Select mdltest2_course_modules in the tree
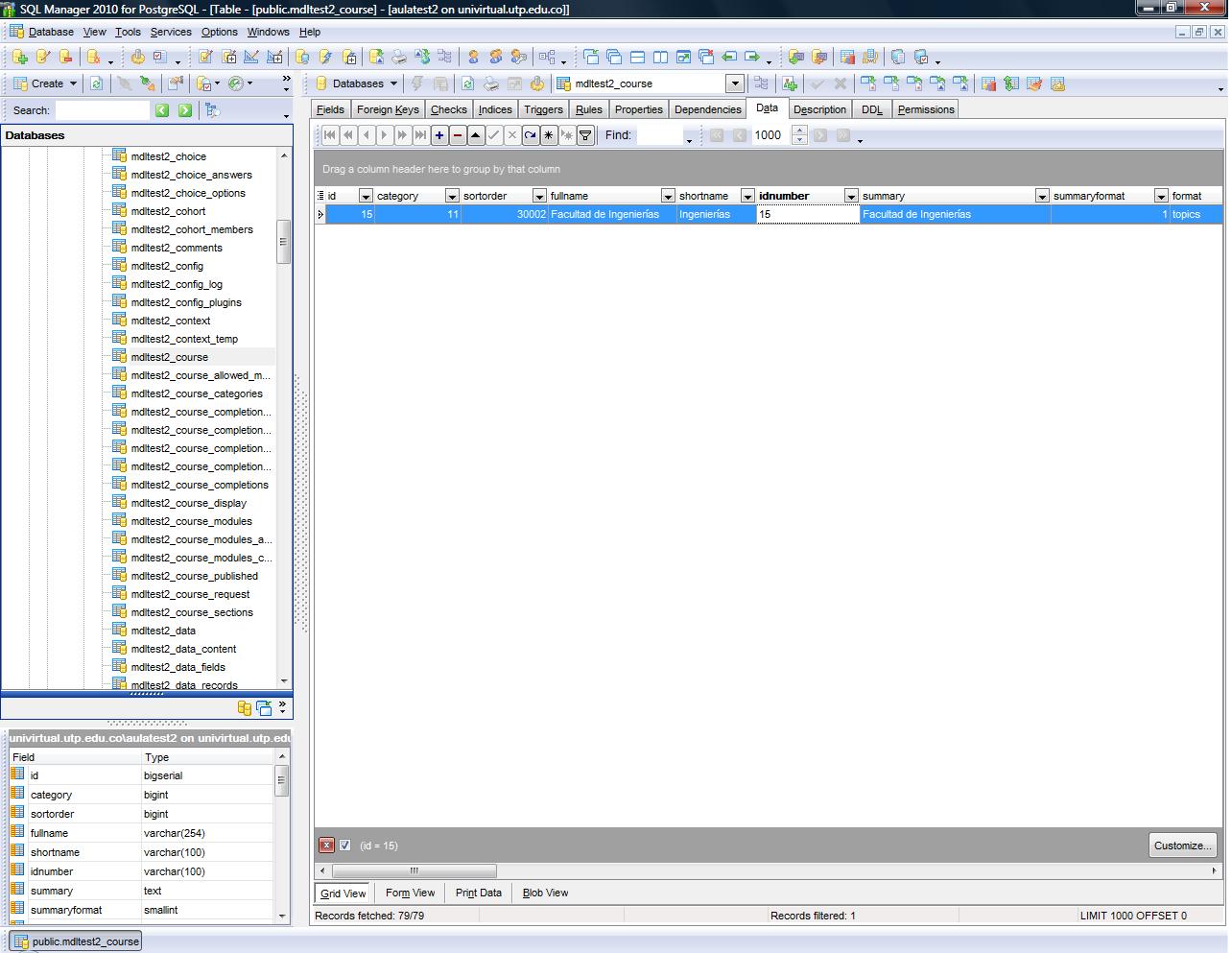 pos(191,521)
